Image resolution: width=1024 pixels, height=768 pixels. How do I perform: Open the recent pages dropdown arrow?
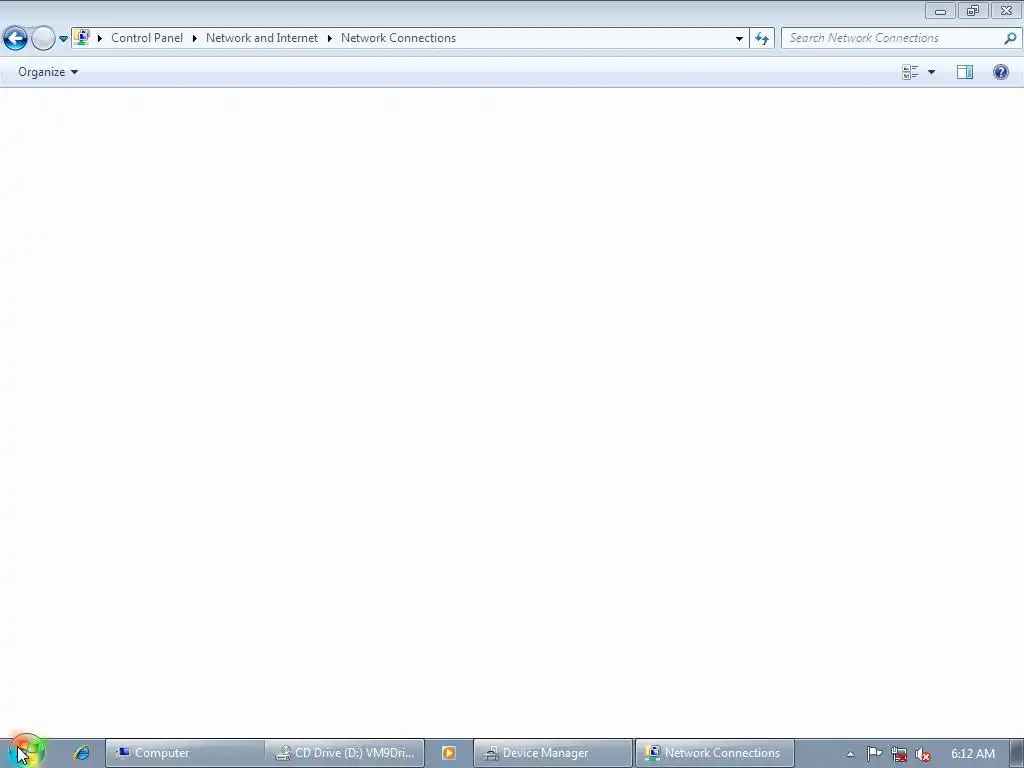click(x=63, y=39)
